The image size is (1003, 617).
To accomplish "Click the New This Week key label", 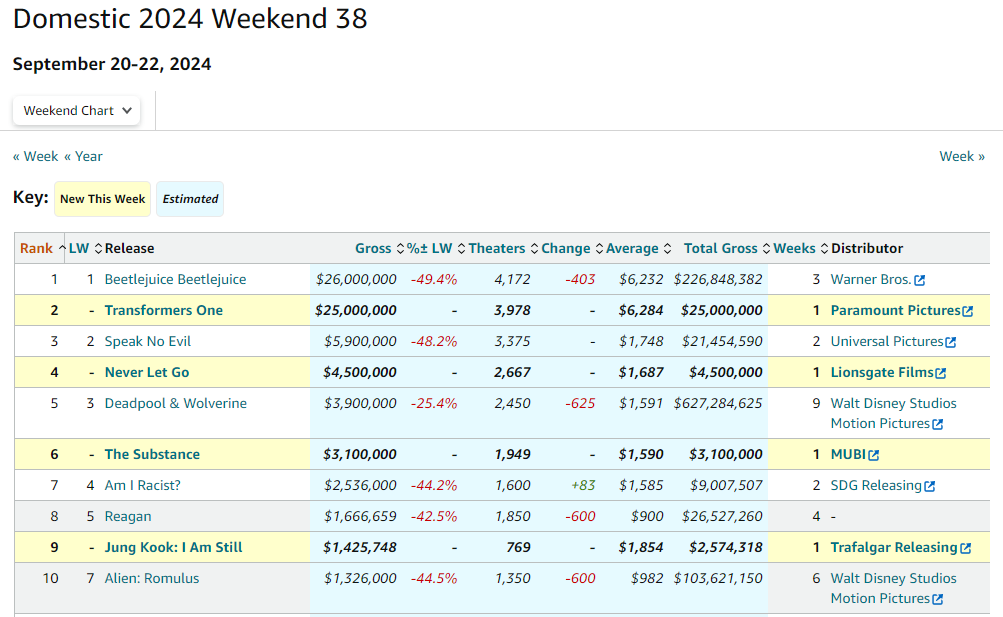I will (x=102, y=199).
